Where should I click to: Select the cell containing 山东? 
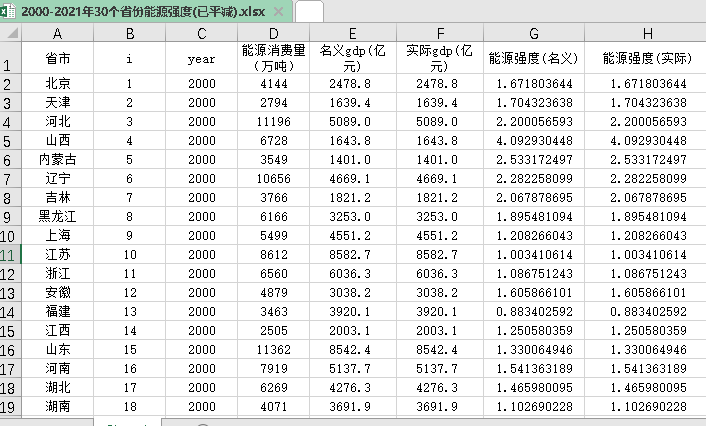point(58,349)
